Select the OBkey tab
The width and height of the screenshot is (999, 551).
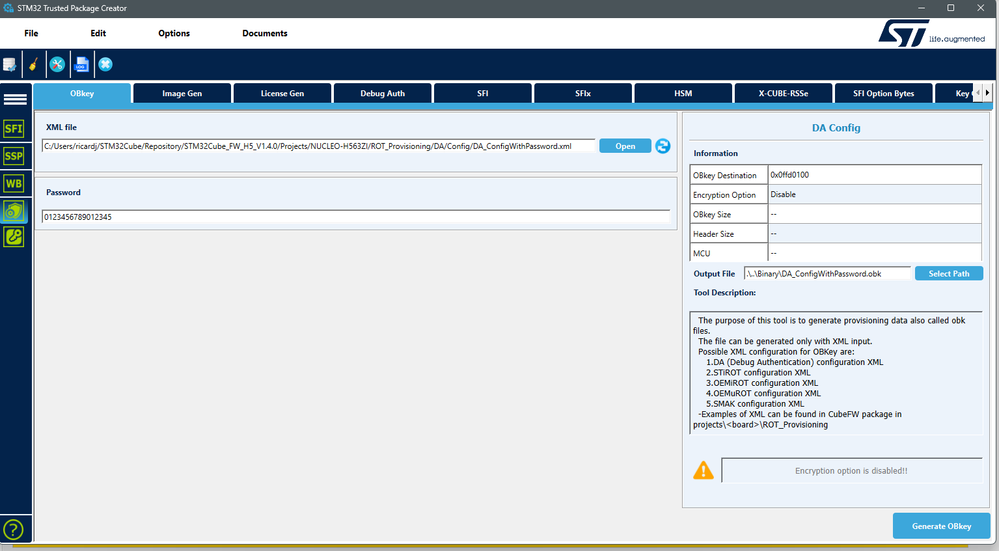(82, 93)
